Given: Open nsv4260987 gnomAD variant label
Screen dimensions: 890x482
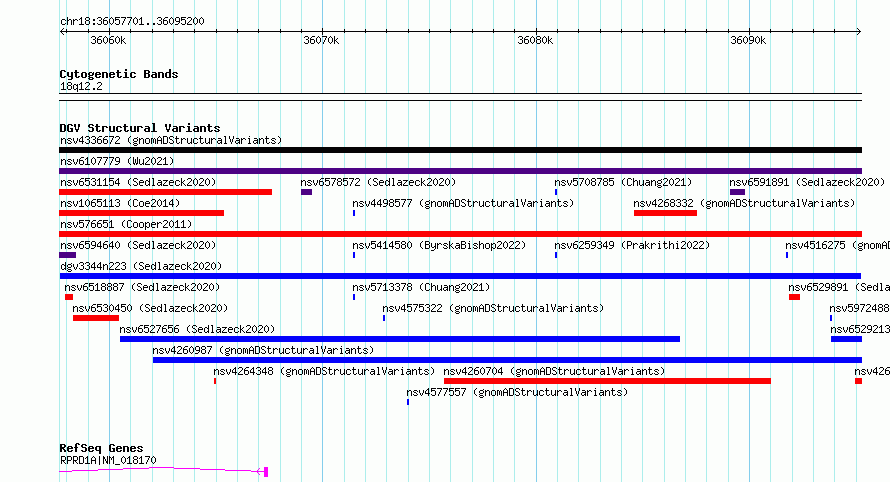Looking at the screenshot, I should (263, 350).
